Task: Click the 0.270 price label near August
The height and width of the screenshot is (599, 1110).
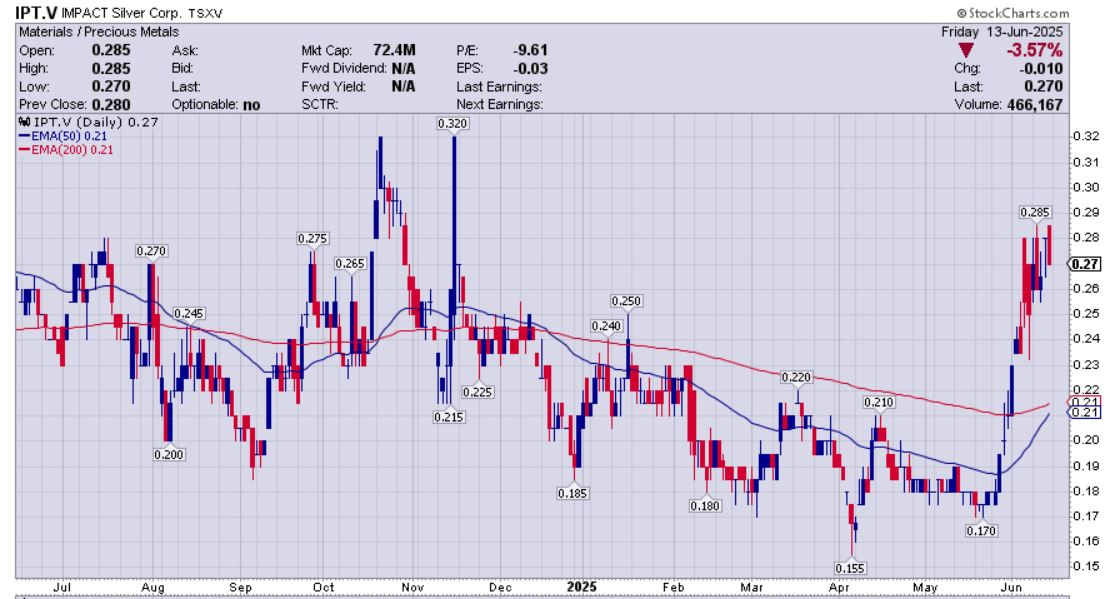Action: [151, 251]
